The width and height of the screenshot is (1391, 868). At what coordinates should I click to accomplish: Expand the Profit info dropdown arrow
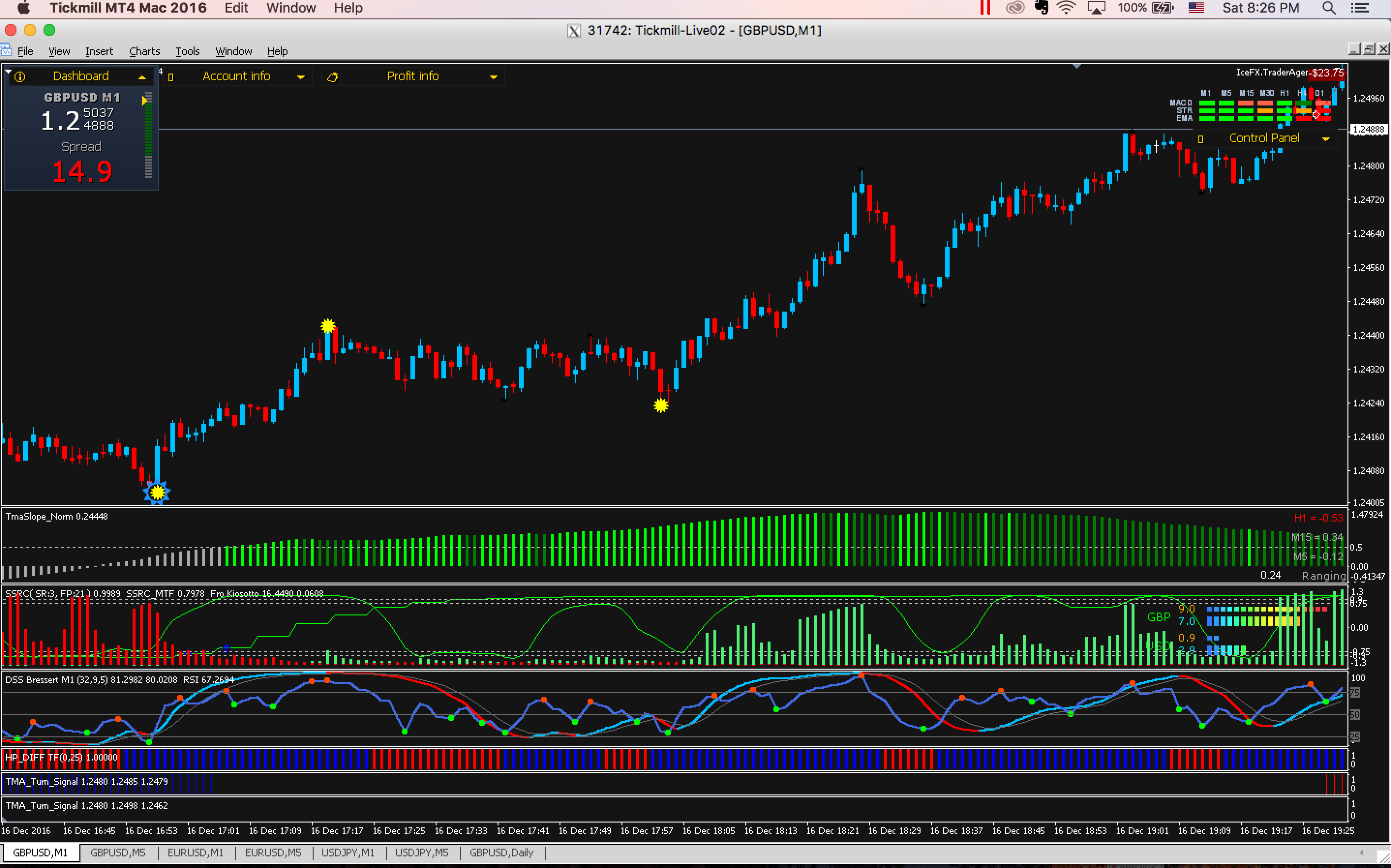[493, 77]
